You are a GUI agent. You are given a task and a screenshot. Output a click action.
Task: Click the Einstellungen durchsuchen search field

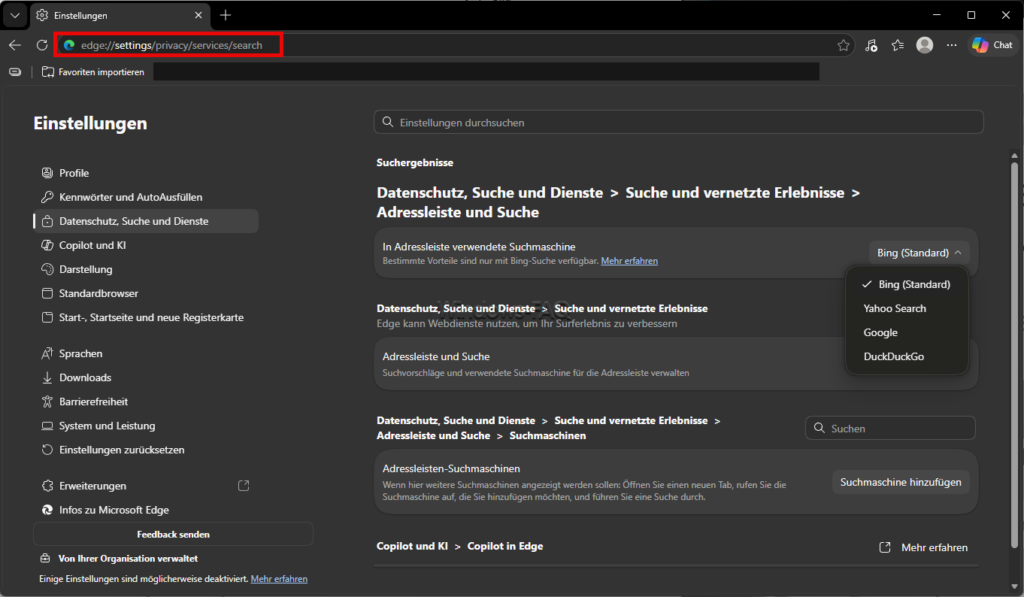pyautogui.click(x=679, y=122)
